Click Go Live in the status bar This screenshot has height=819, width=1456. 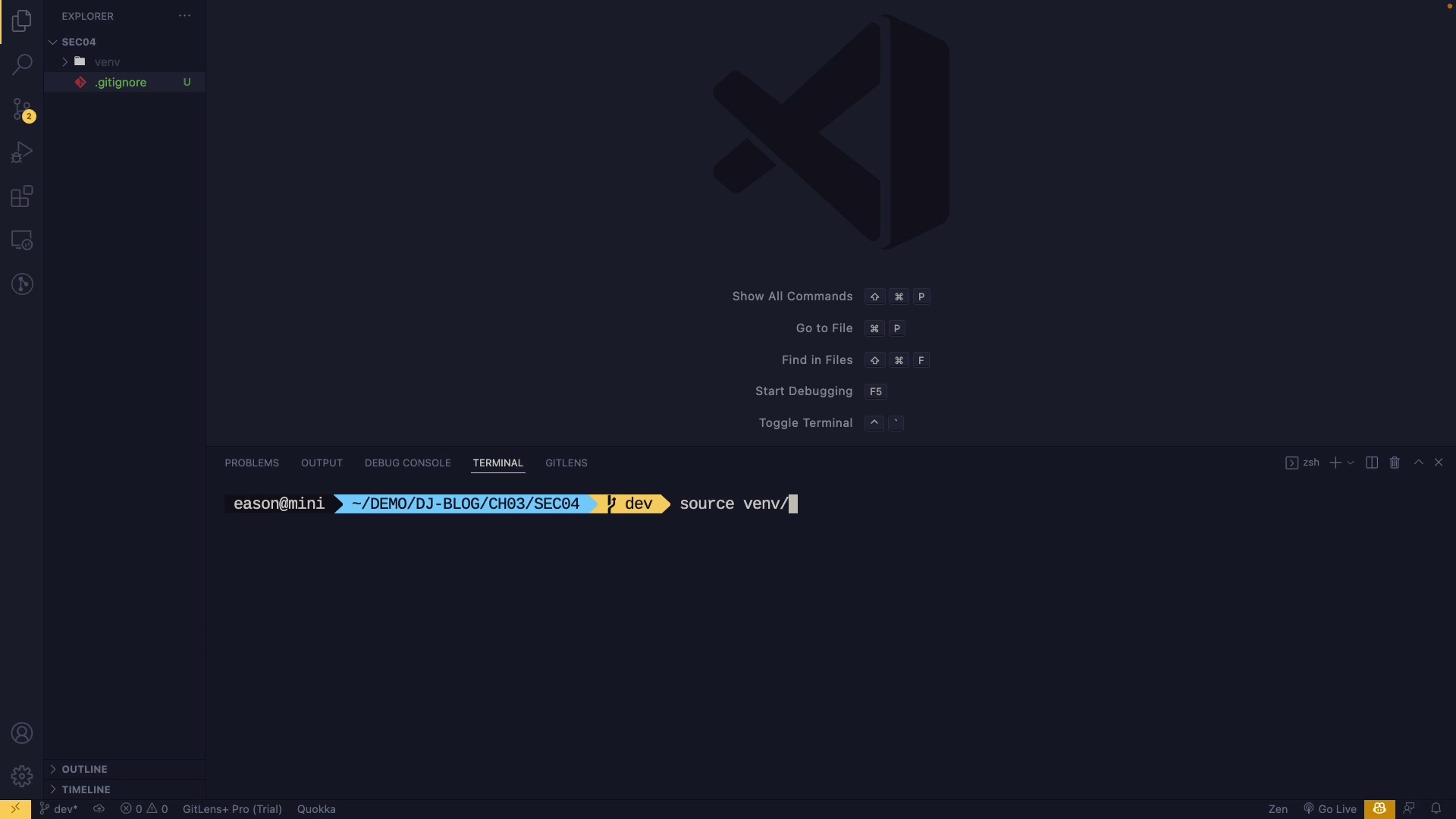[1329, 809]
